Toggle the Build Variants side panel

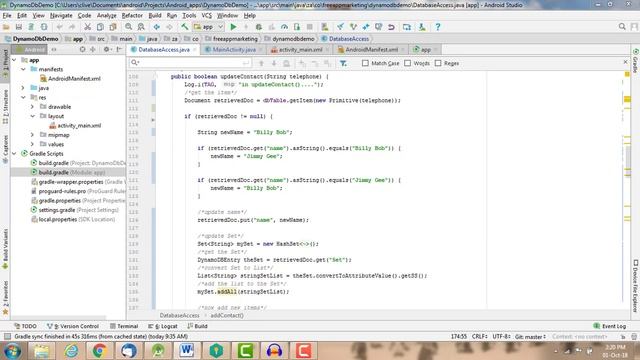5,249
